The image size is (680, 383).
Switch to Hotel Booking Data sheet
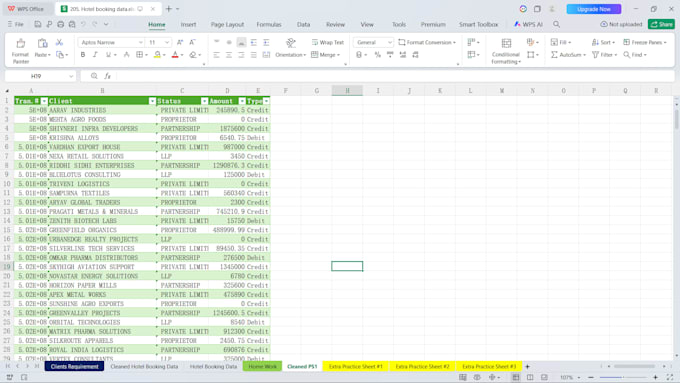click(x=213, y=367)
